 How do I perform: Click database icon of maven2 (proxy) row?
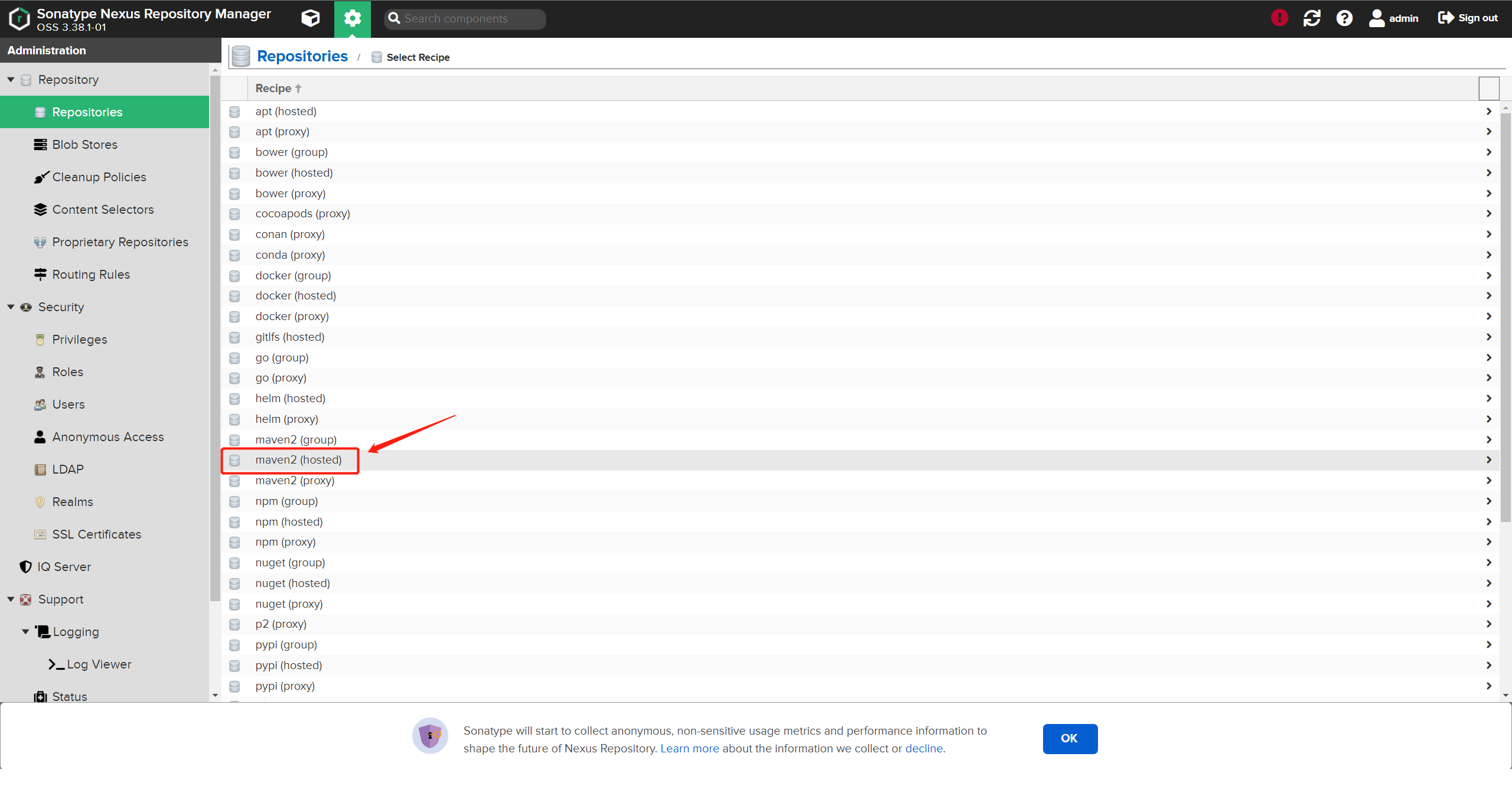(x=234, y=481)
